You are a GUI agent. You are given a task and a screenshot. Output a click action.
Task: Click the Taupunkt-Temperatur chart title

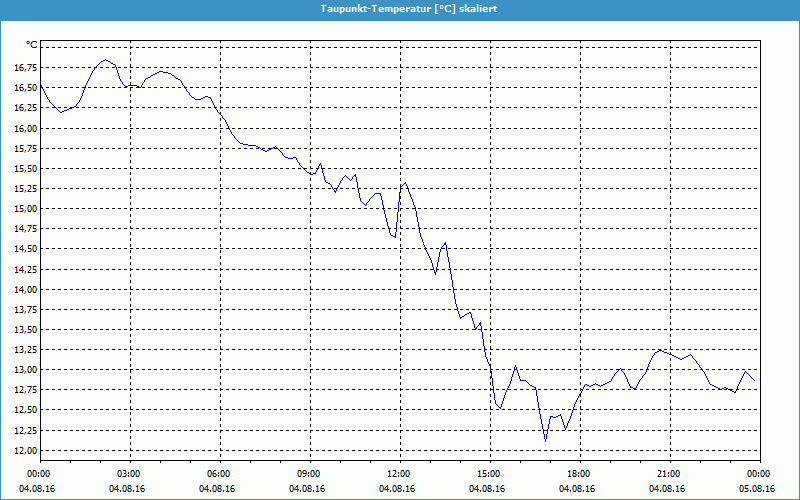click(x=399, y=8)
